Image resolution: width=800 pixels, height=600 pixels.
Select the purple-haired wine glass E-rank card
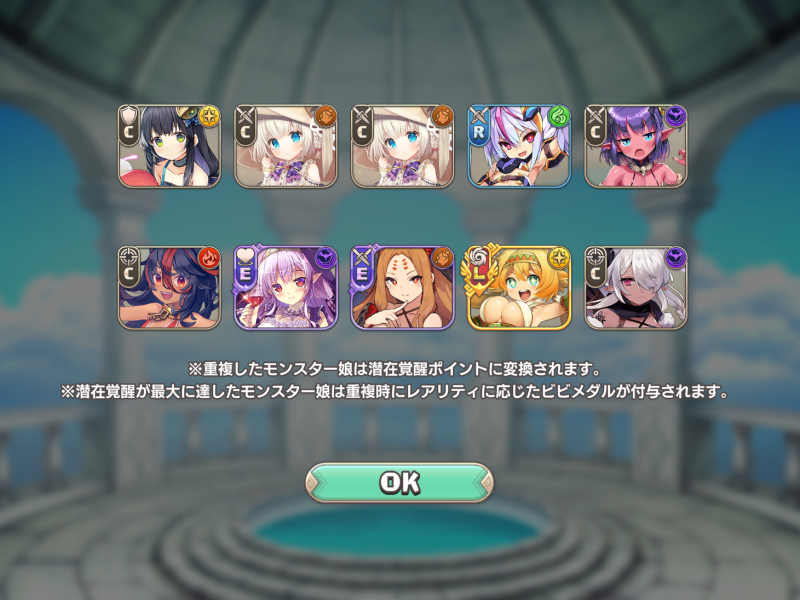point(286,288)
